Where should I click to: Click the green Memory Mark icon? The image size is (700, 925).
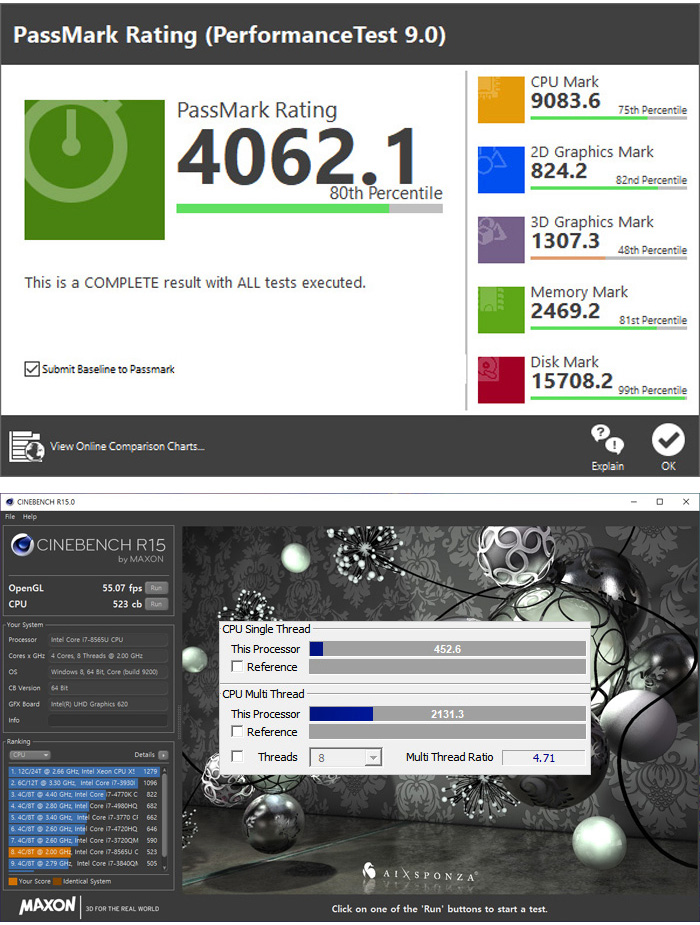click(501, 310)
